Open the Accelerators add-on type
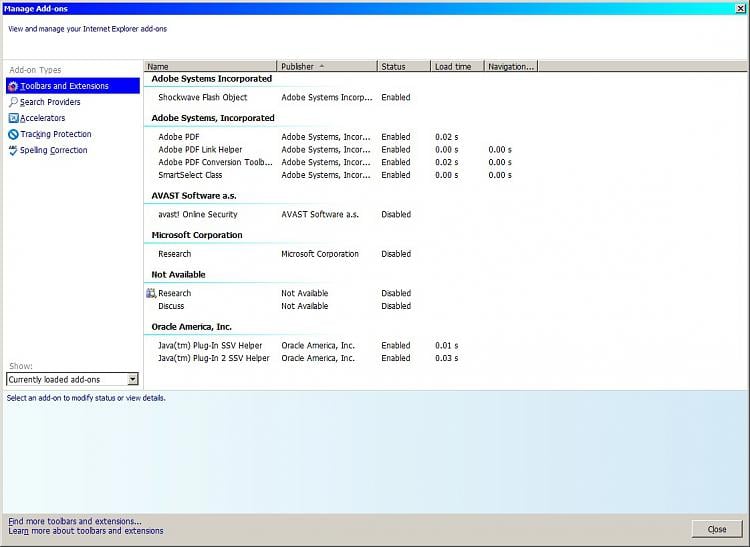Viewport: 750px width, 547px height. [x=42, y=118]
